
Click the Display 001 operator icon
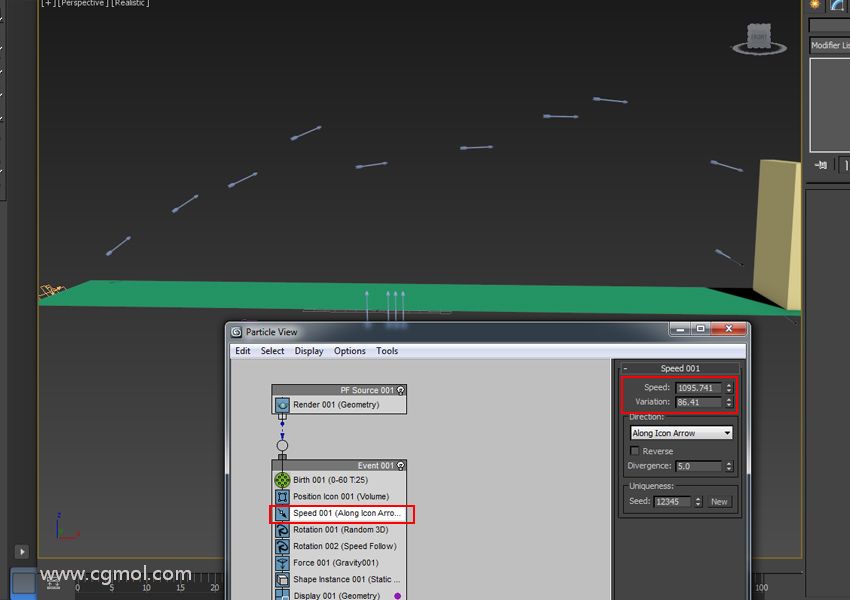tap(282, 595)
